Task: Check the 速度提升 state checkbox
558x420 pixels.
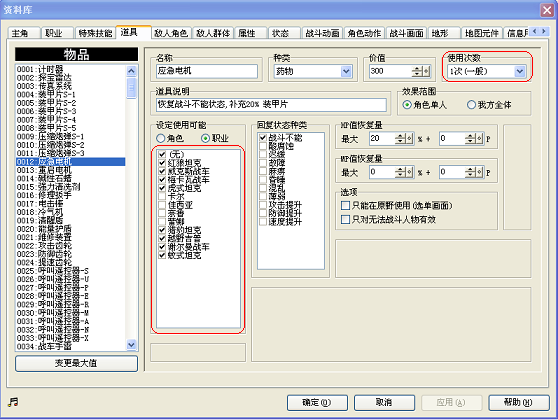Action: point(263,222)
